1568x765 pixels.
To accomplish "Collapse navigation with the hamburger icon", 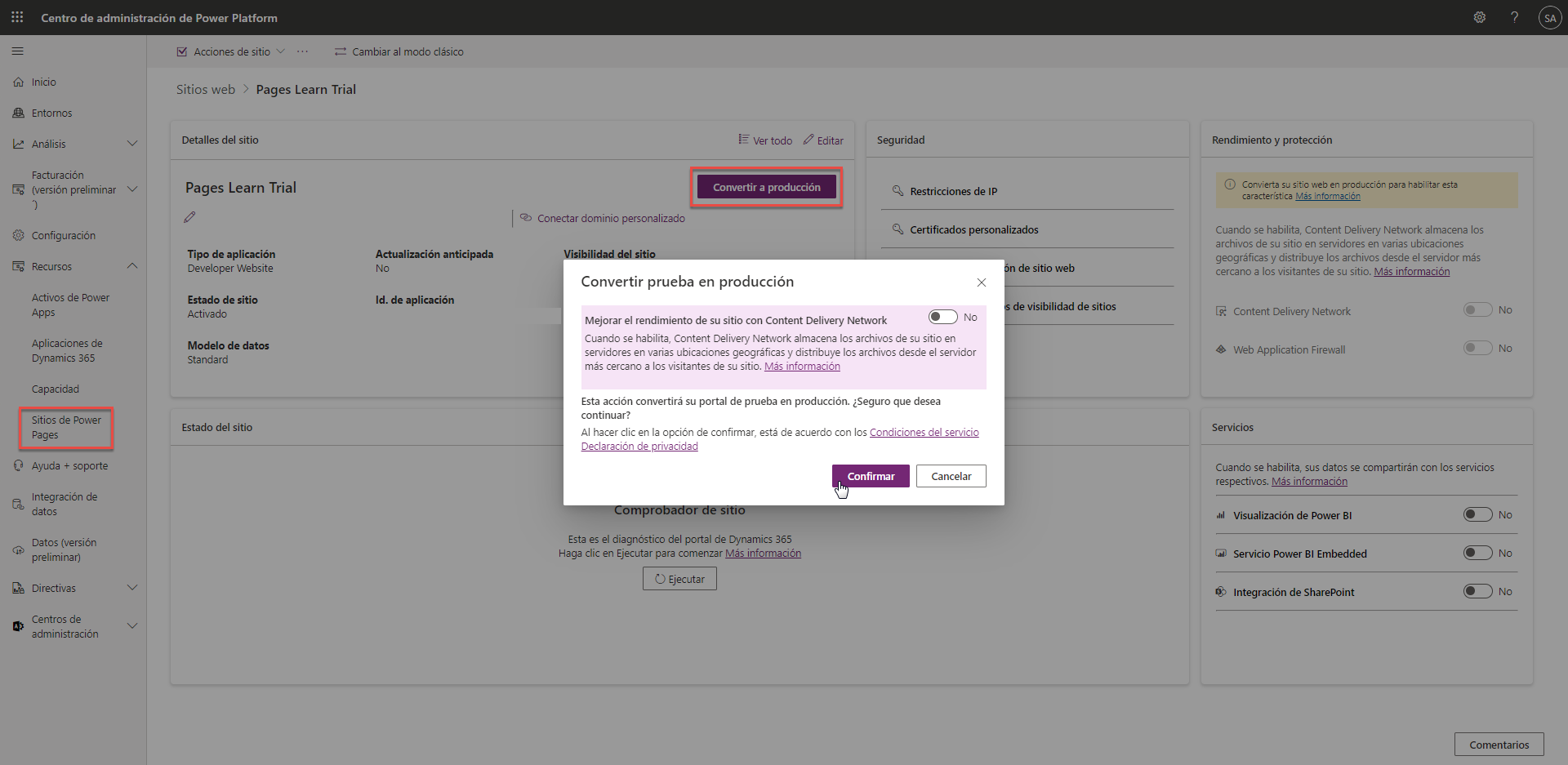I will pos(18,51).
